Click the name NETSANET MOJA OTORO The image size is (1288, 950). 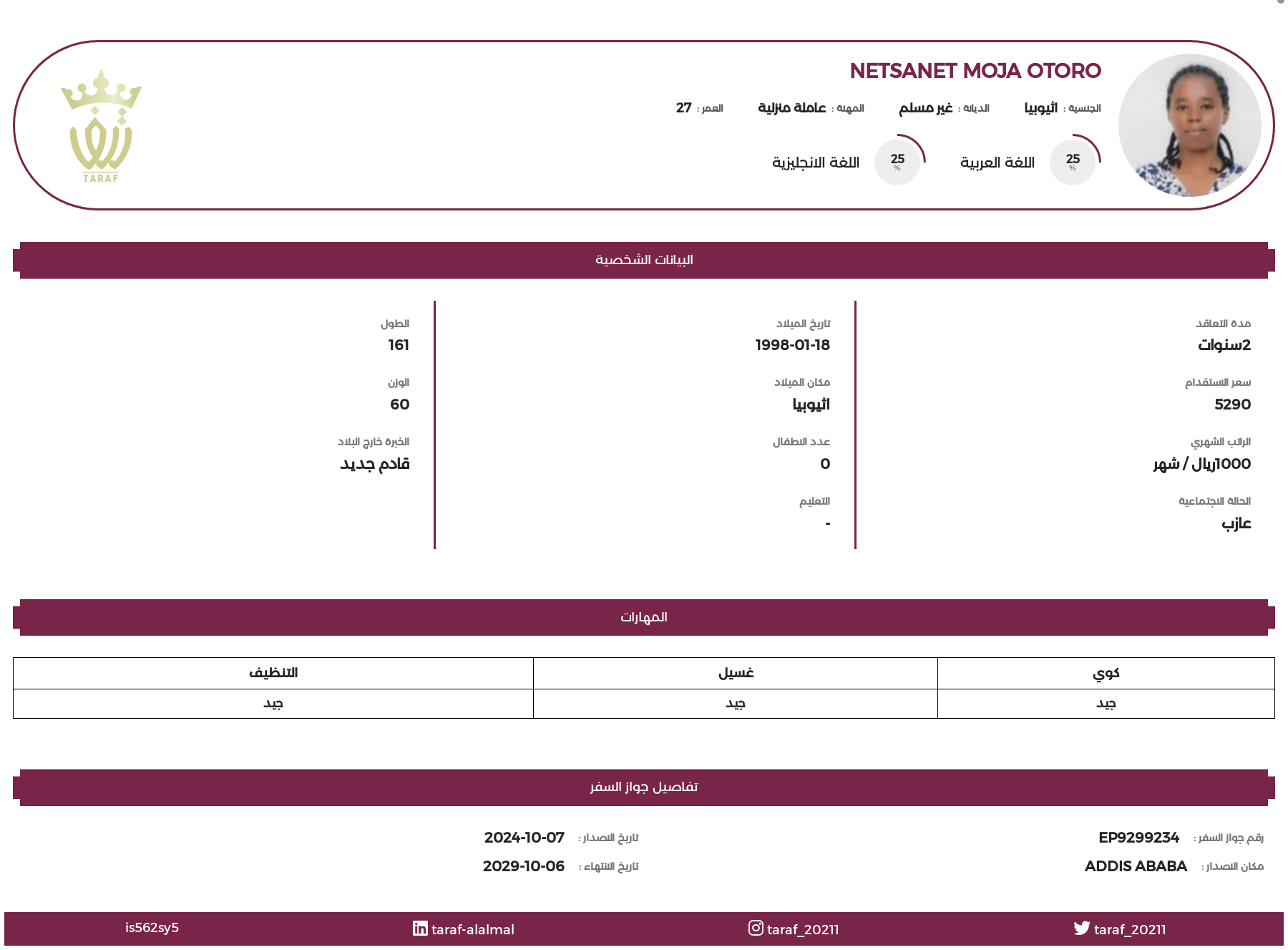point(975,71)
